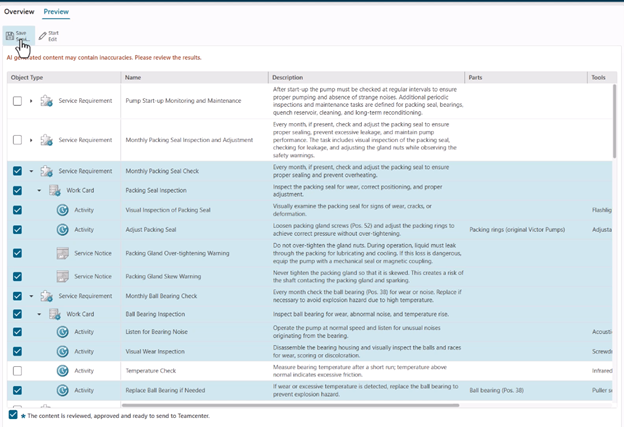Uncheck the Packing Gland Skew Warning row
624x427 pixels.
coord(17,276)
